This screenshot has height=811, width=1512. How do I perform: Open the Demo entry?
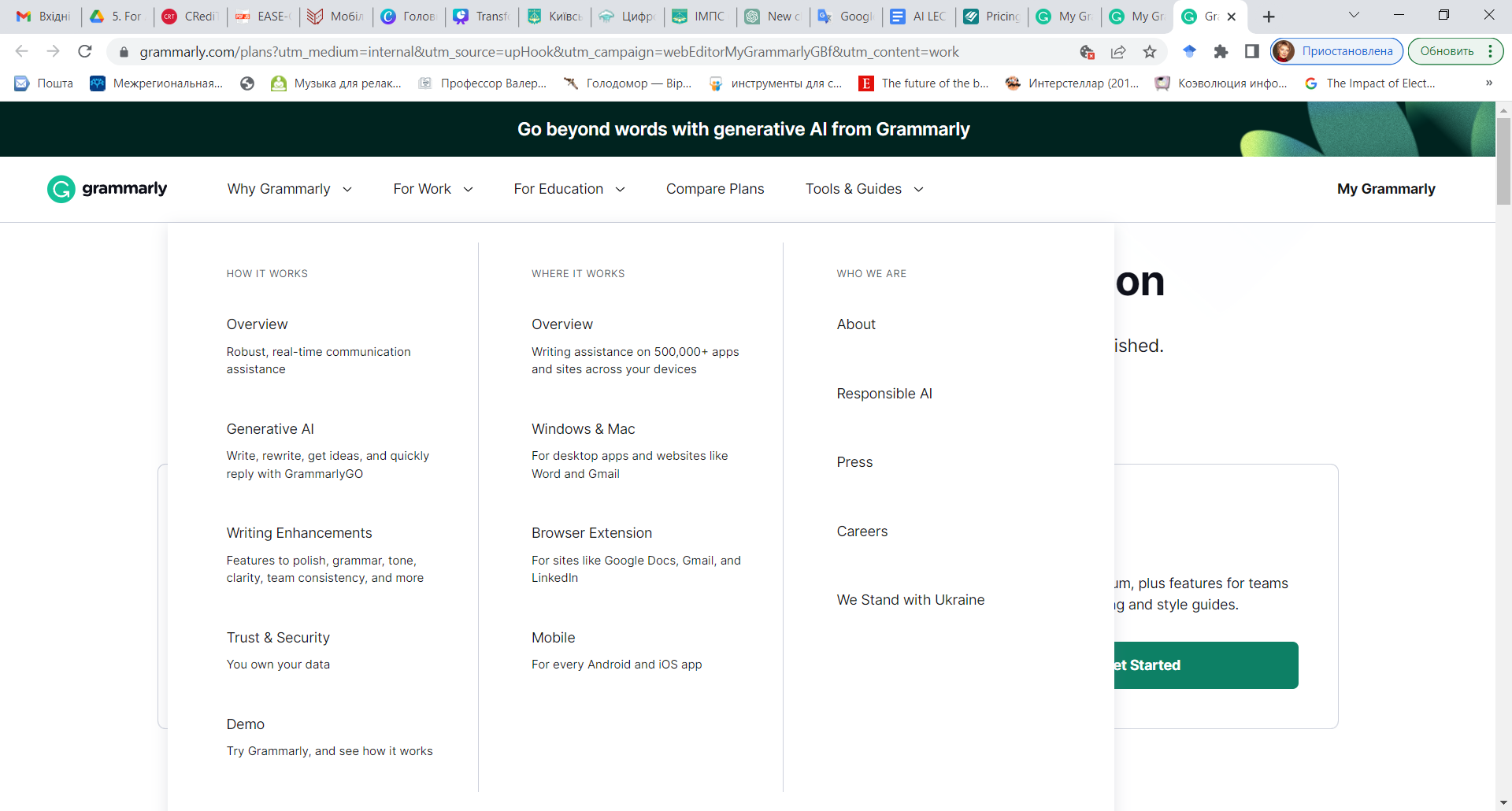246,724
